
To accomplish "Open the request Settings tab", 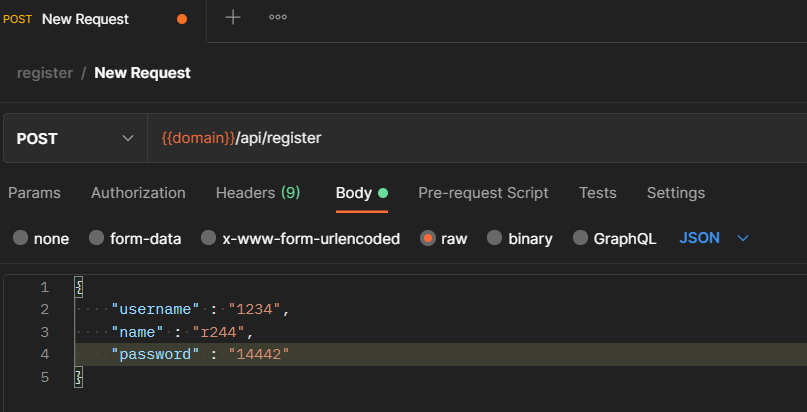I will (676, 193).
